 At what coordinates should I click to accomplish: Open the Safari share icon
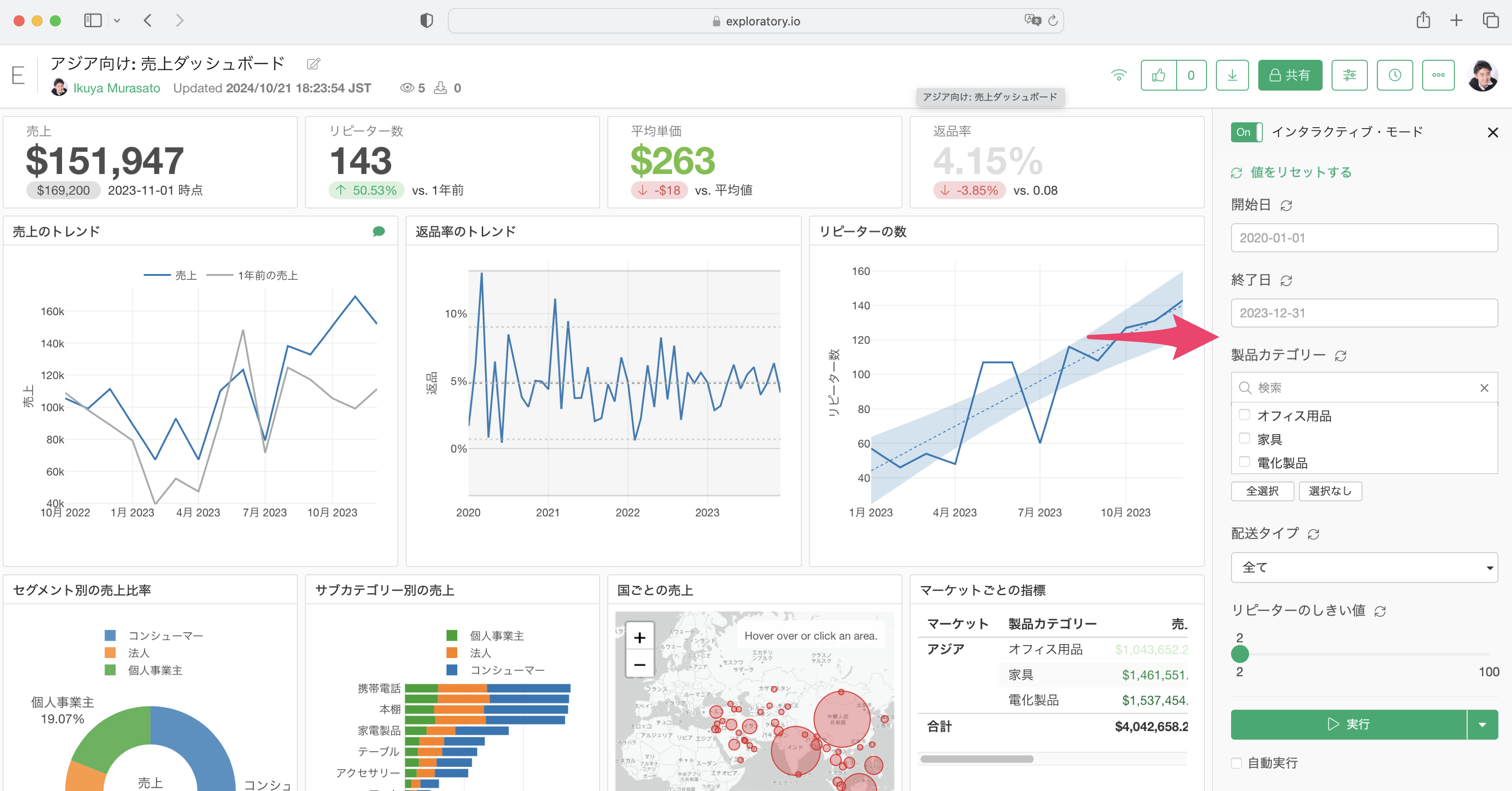pyautogui.click(x=1424, y=20)
